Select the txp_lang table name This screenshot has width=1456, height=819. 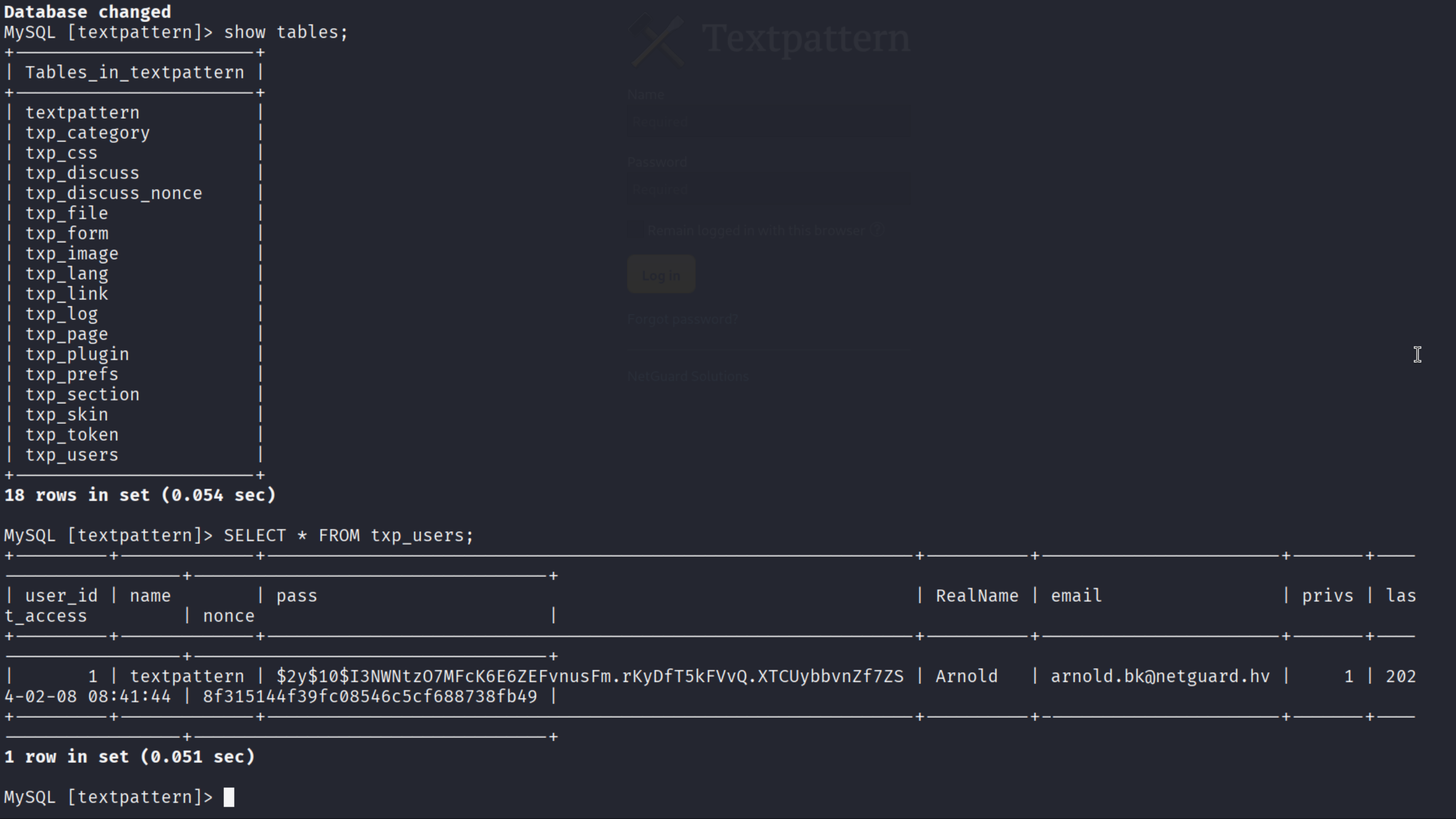(66, 274)
